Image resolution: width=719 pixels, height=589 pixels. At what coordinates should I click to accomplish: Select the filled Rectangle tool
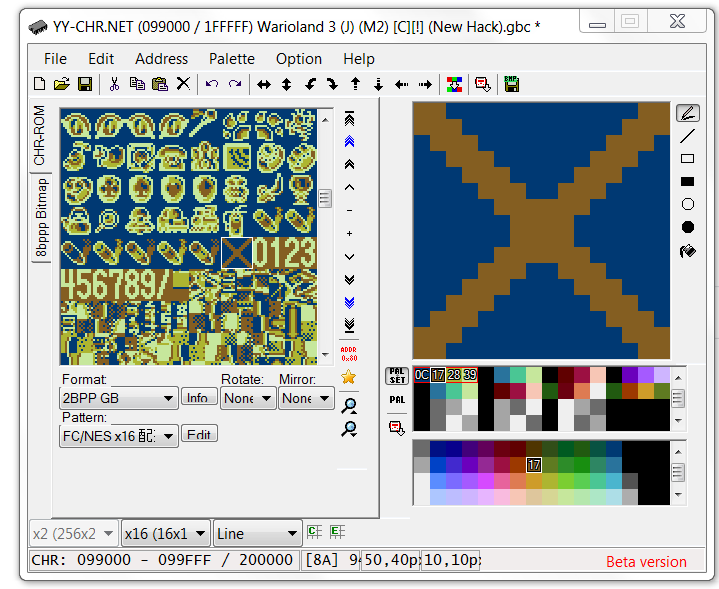pyautogui.click(x=687, y=182)
